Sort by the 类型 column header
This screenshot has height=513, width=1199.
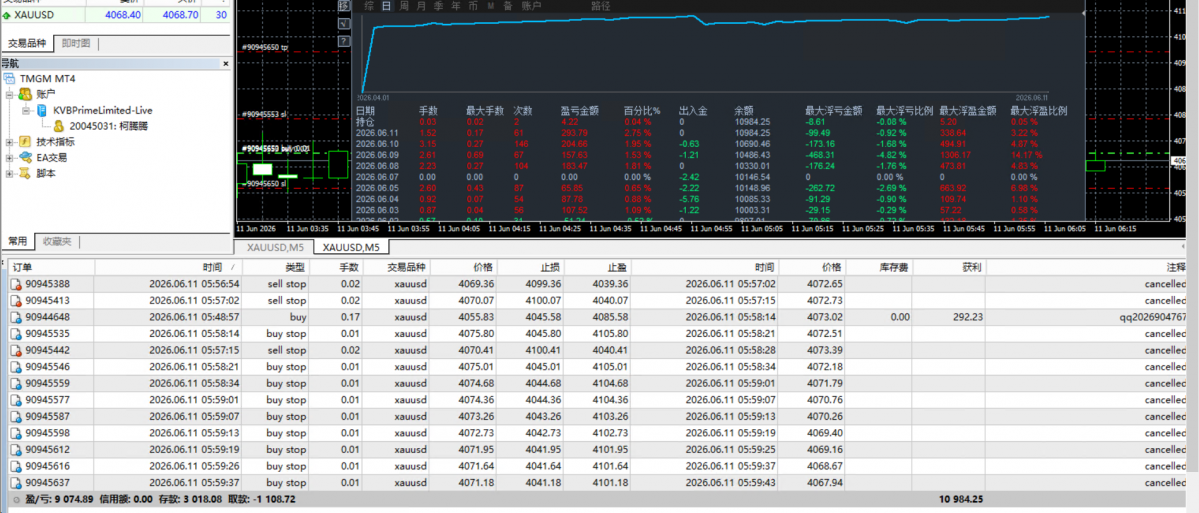coord(276,267)
